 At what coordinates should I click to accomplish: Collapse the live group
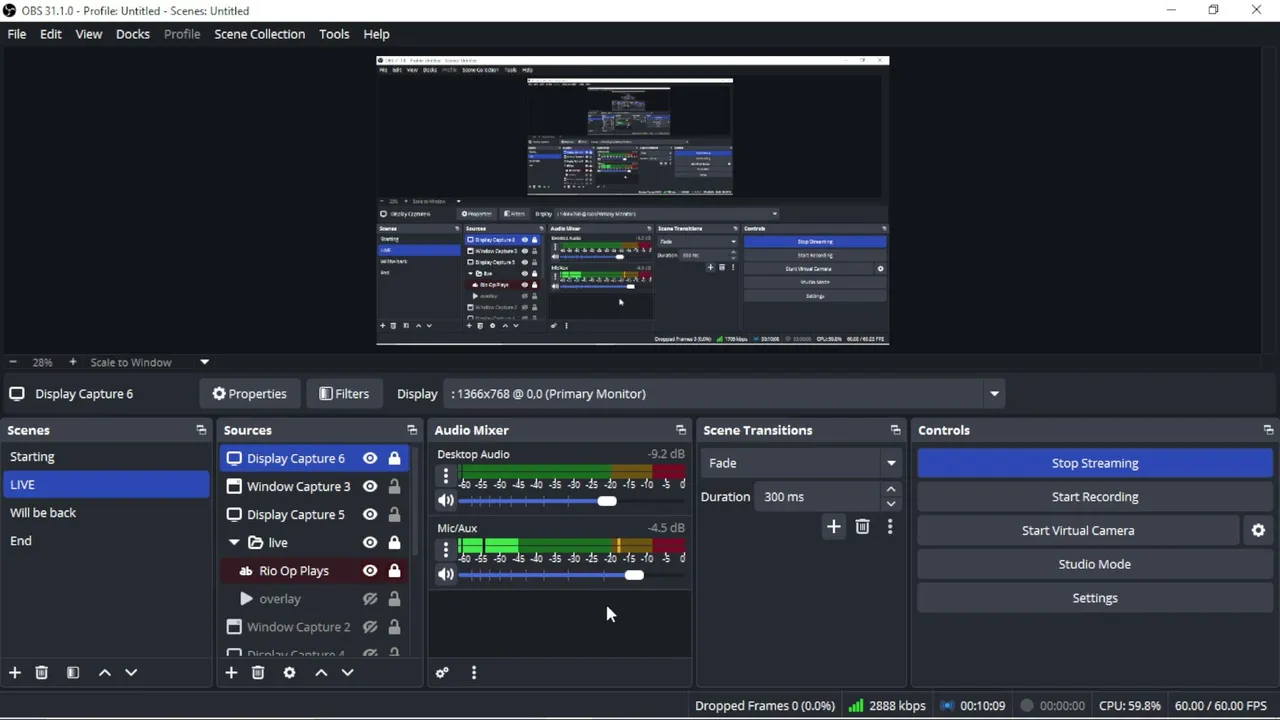tap(234, 543)
